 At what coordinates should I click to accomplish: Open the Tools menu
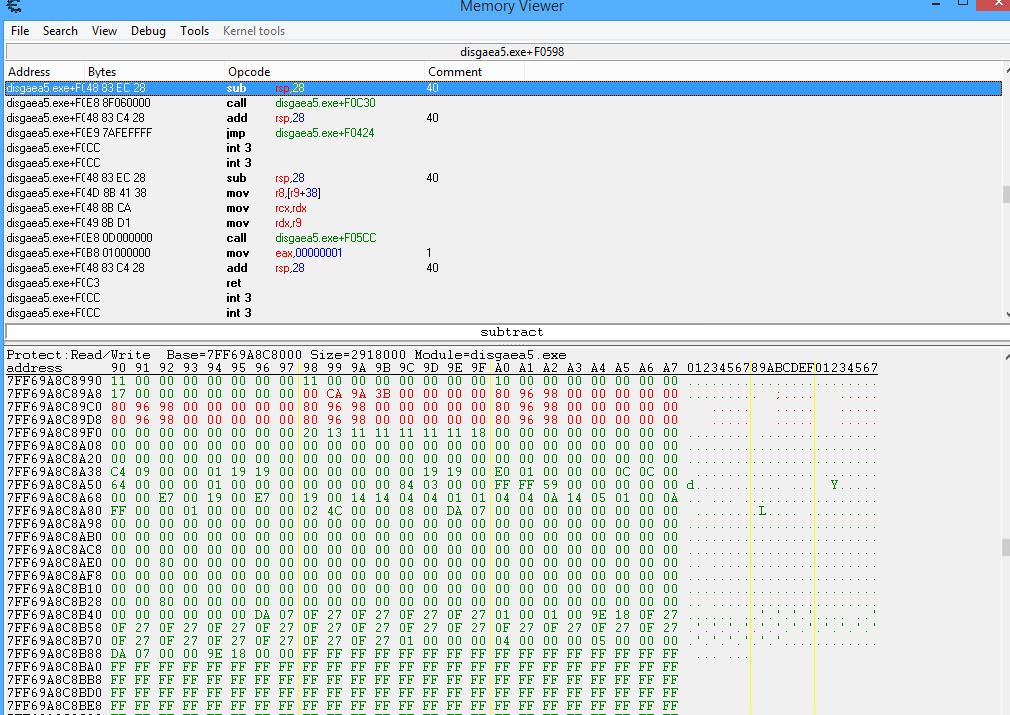(195, 31)
